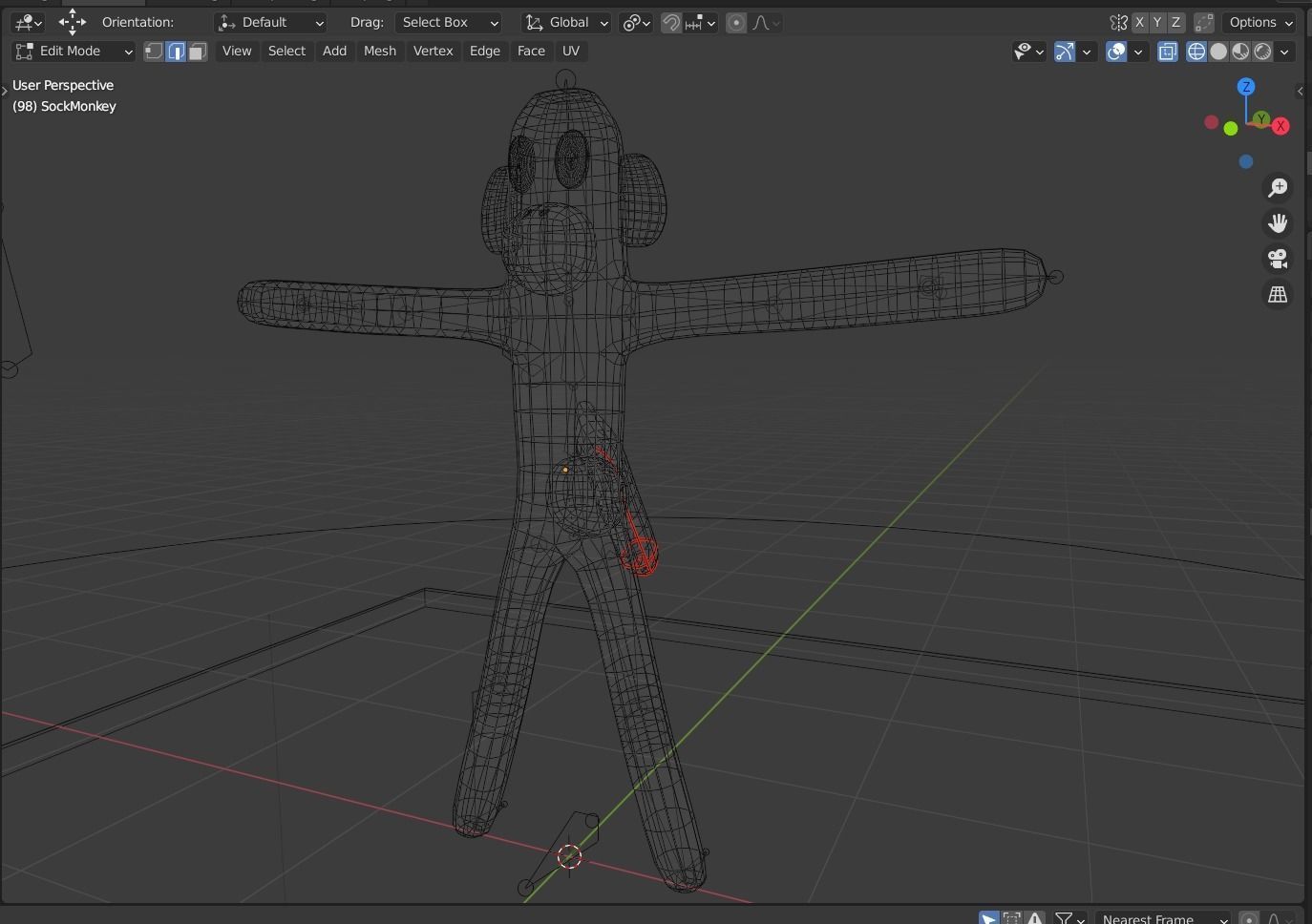This screenshot has height=924, width=1312.
Task: Toggle proportional editing in bottom bar
Action: 1248,918
